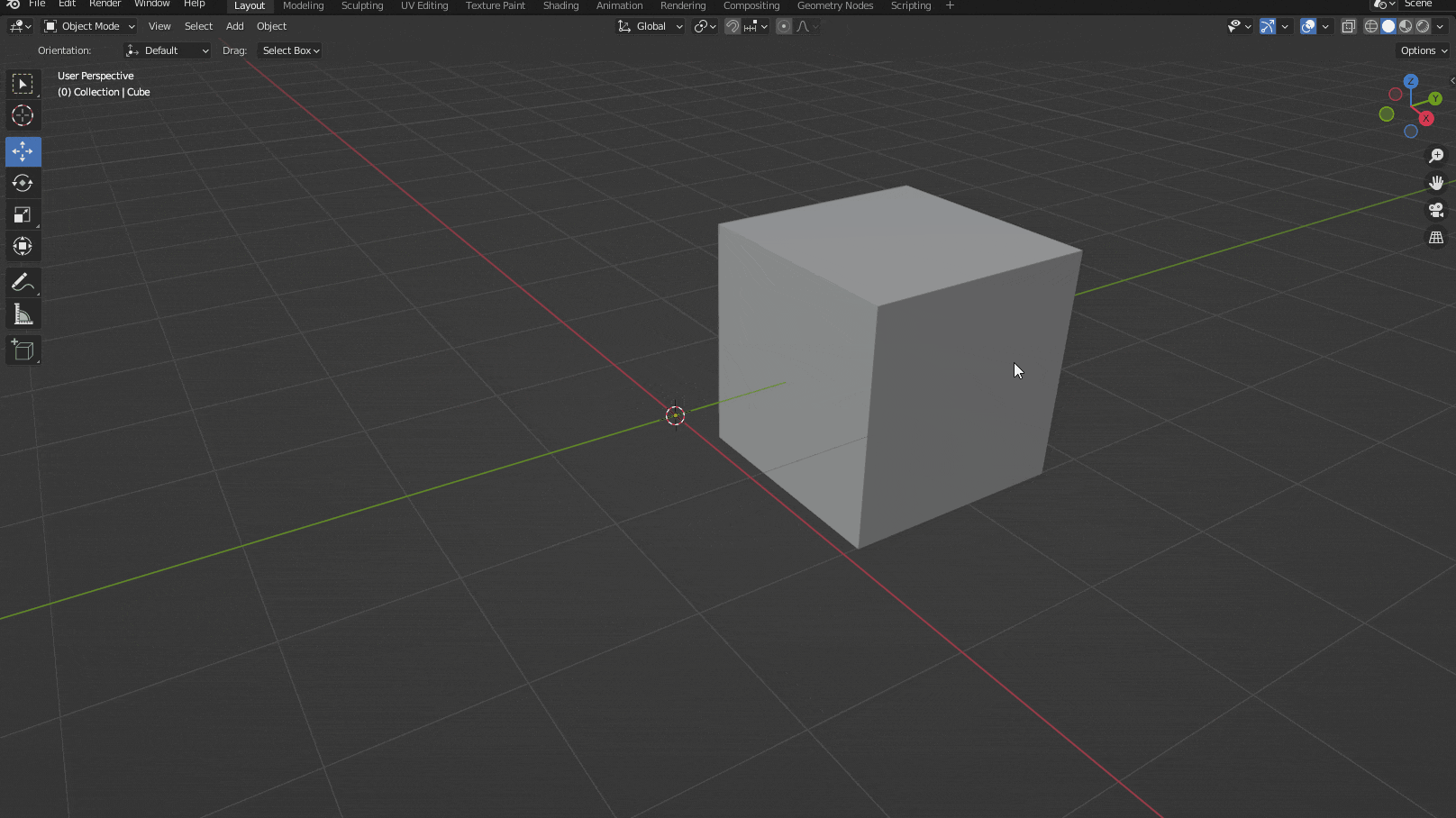Open the transform pivot point dropdown
Viewport: 1456px width, 818px height.
coord(704,26)
